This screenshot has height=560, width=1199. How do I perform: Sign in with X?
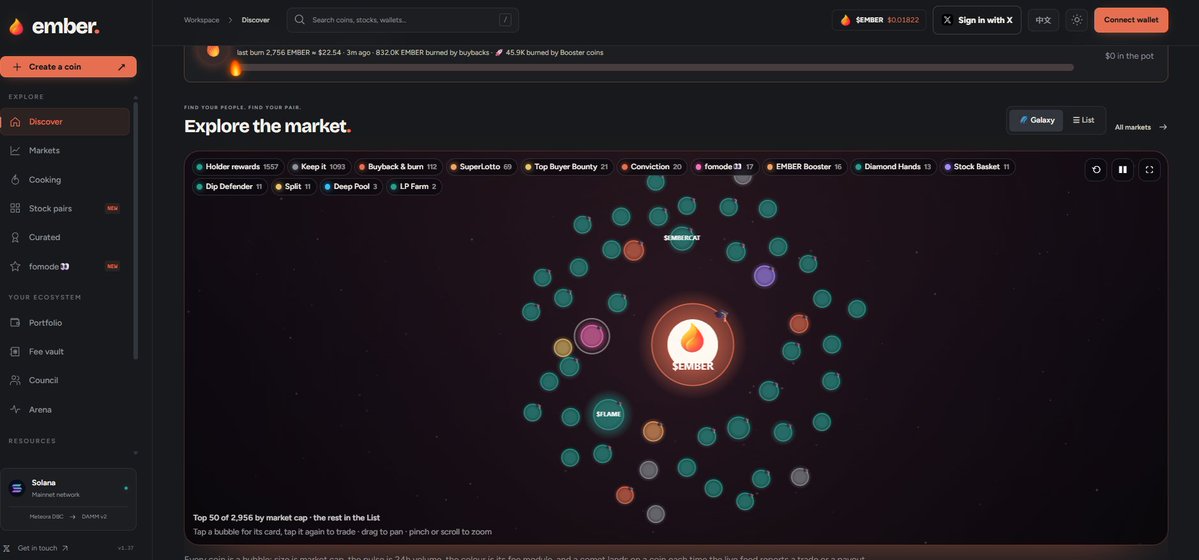click(x=977, y=20)
